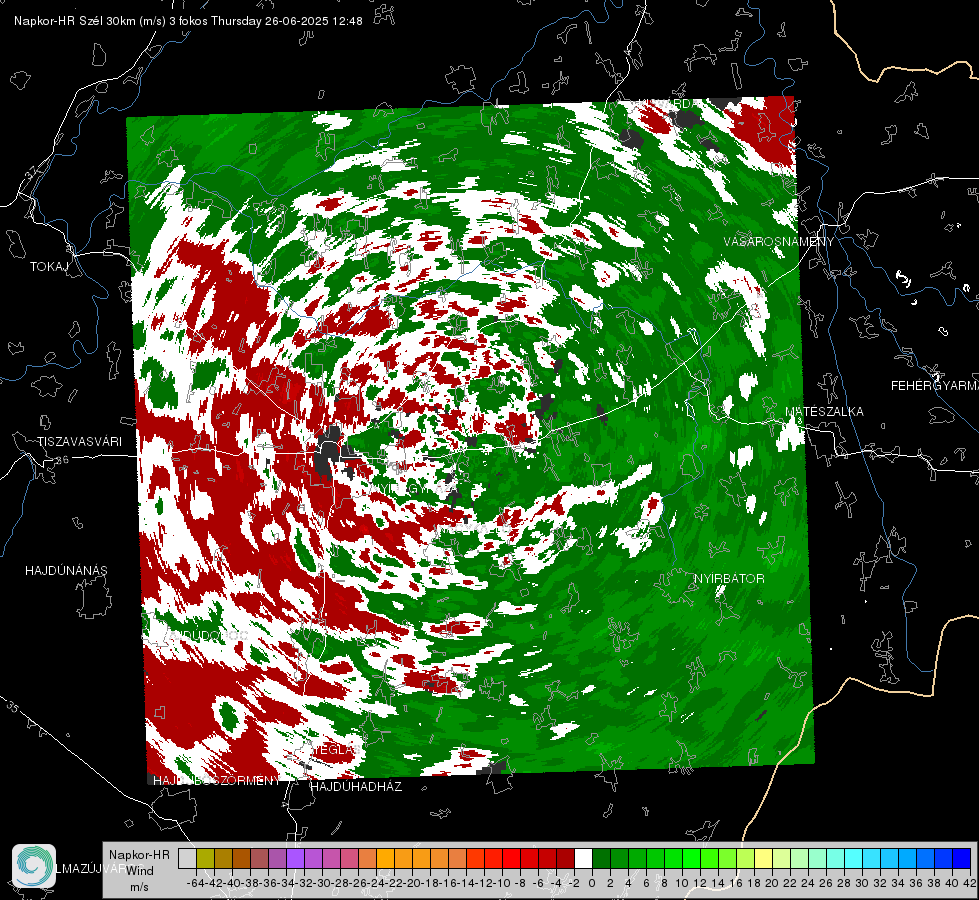Viewport: 979px width, 900px height.
Task: Click road number 37 marker
Action: tap(32, 172)
